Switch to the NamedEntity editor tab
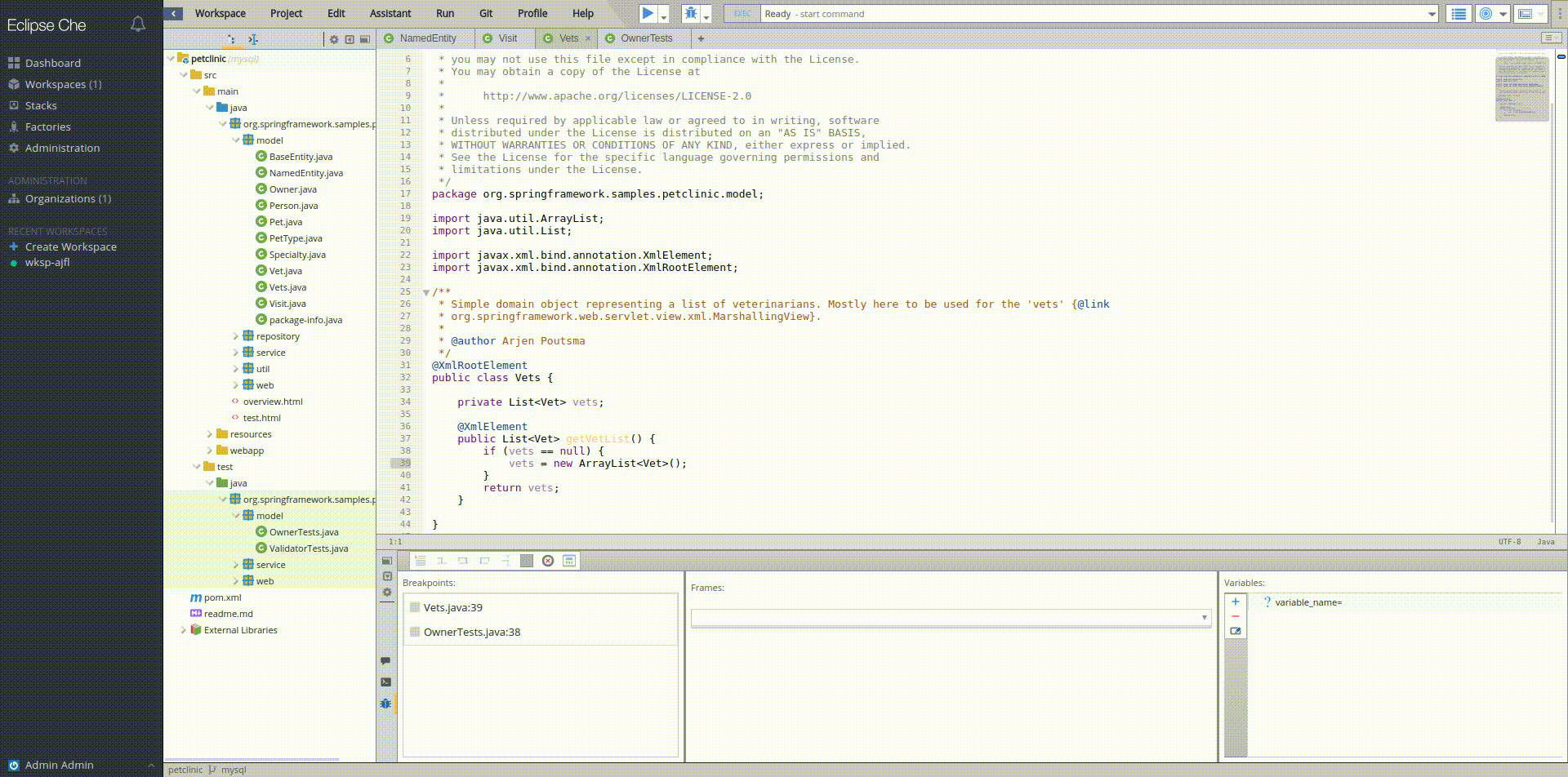The image size is (1568, 777). coord(425,38)
